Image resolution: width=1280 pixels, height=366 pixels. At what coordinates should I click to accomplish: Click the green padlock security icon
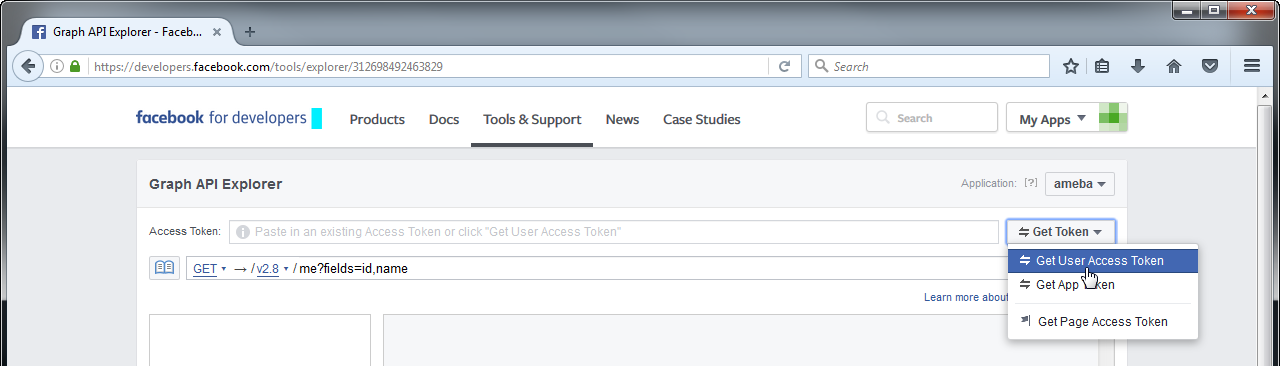click(75, 67)
